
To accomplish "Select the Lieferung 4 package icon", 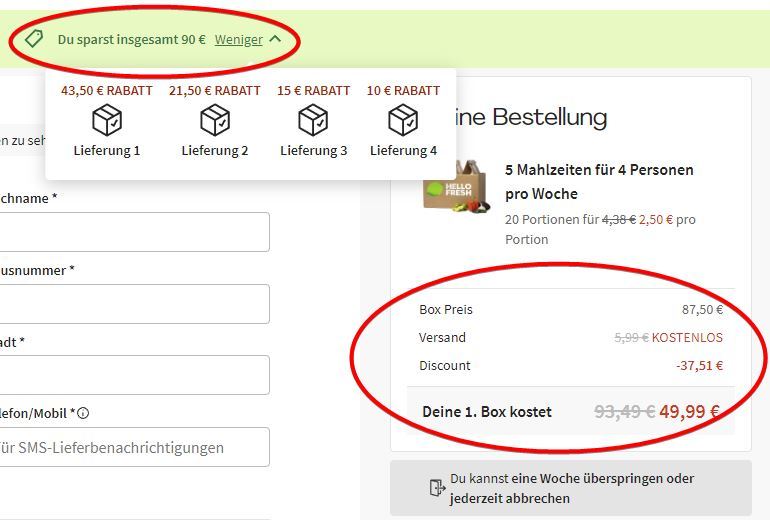I will 403,121.
